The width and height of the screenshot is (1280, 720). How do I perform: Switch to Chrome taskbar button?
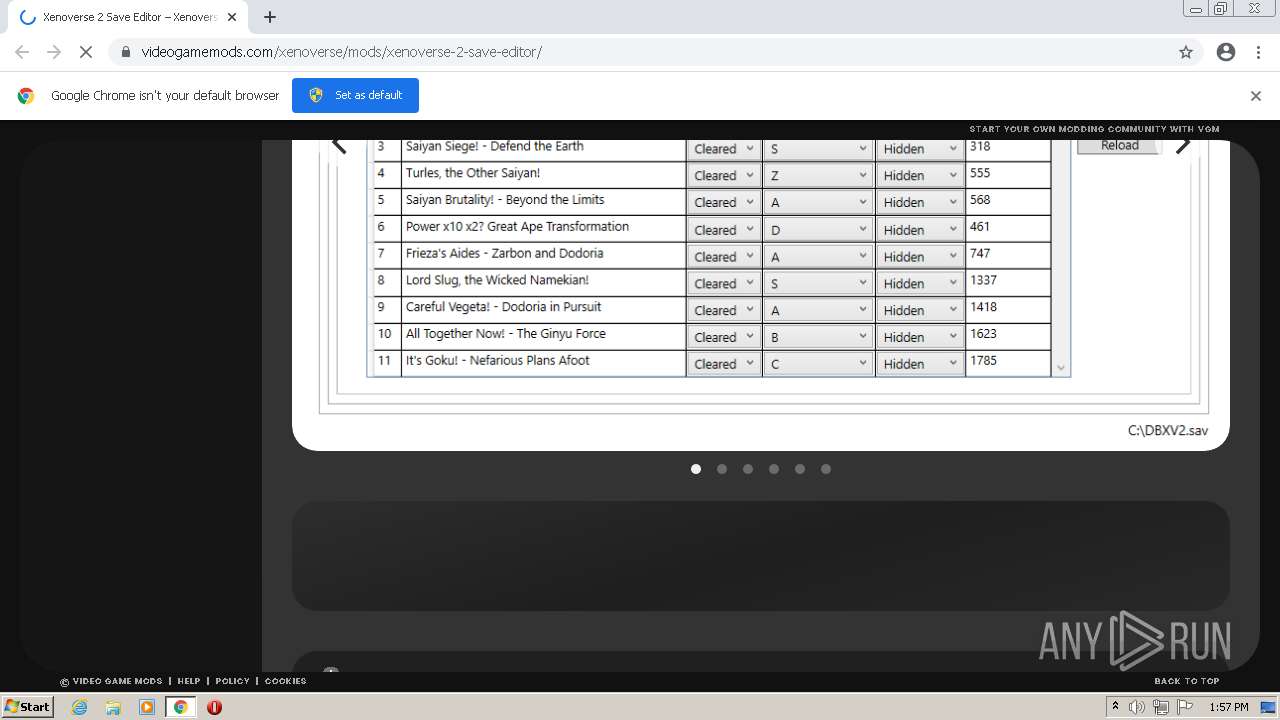point(181,707)
